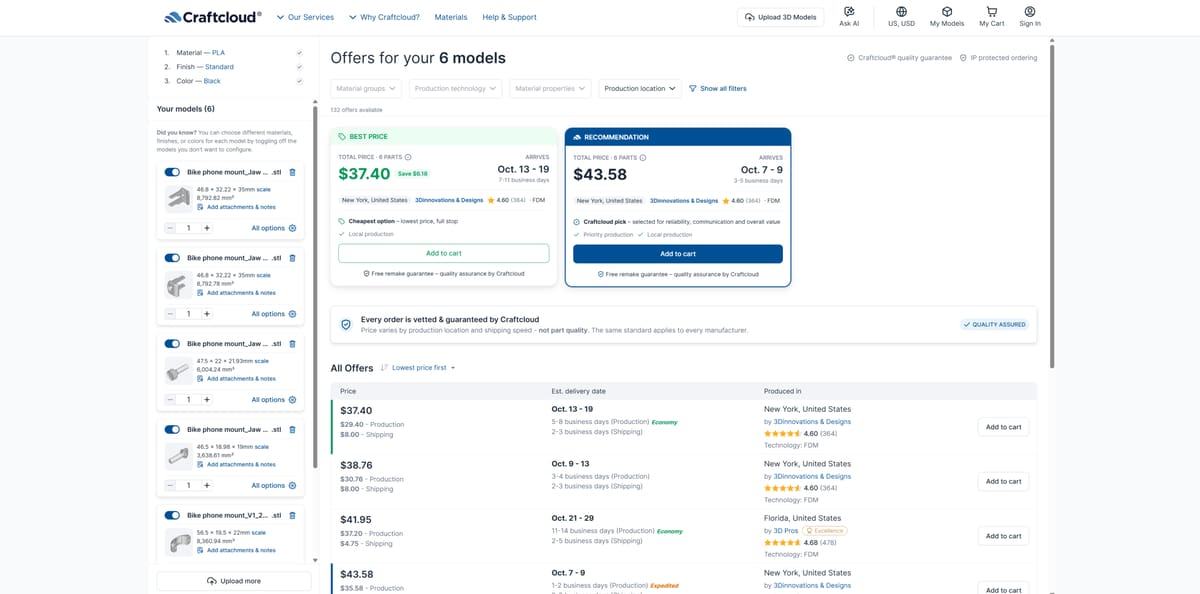The width and height of the screenshot is (1200, 594).
Task: Open All options for the 8,792.78 mm³ model
Action: click(x=274, y=314)
